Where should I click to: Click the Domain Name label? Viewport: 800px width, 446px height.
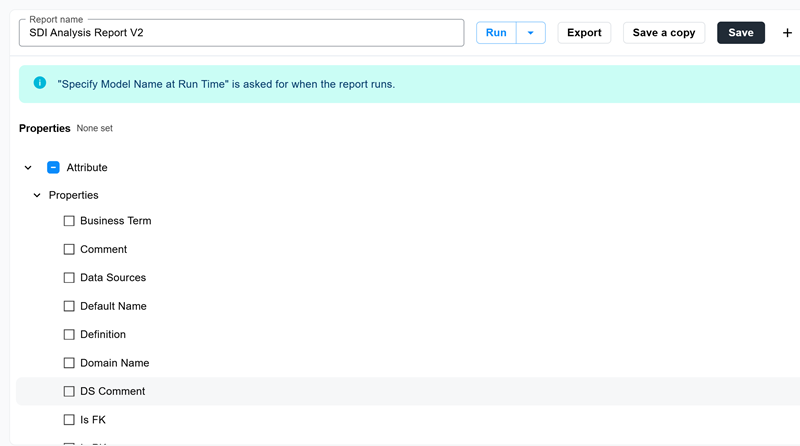115,363
